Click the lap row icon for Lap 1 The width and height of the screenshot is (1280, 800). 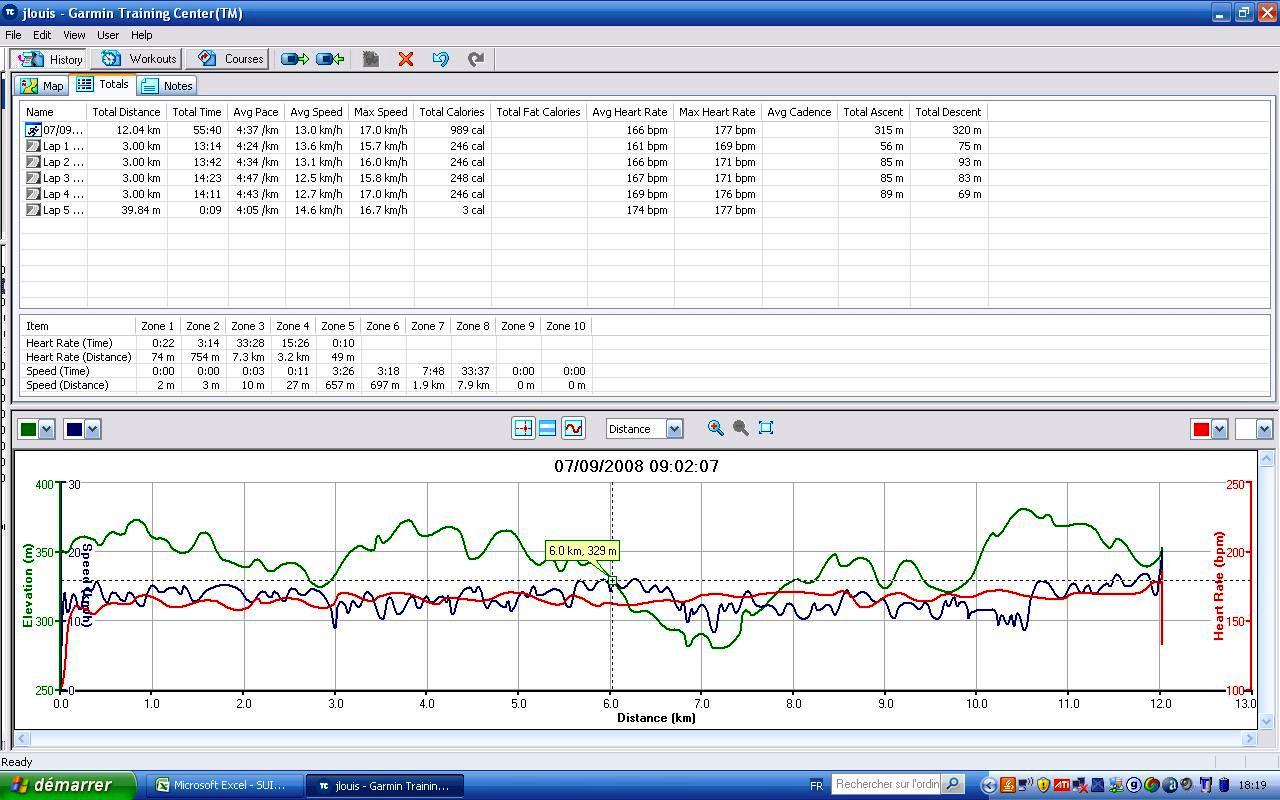click(33, 146)
